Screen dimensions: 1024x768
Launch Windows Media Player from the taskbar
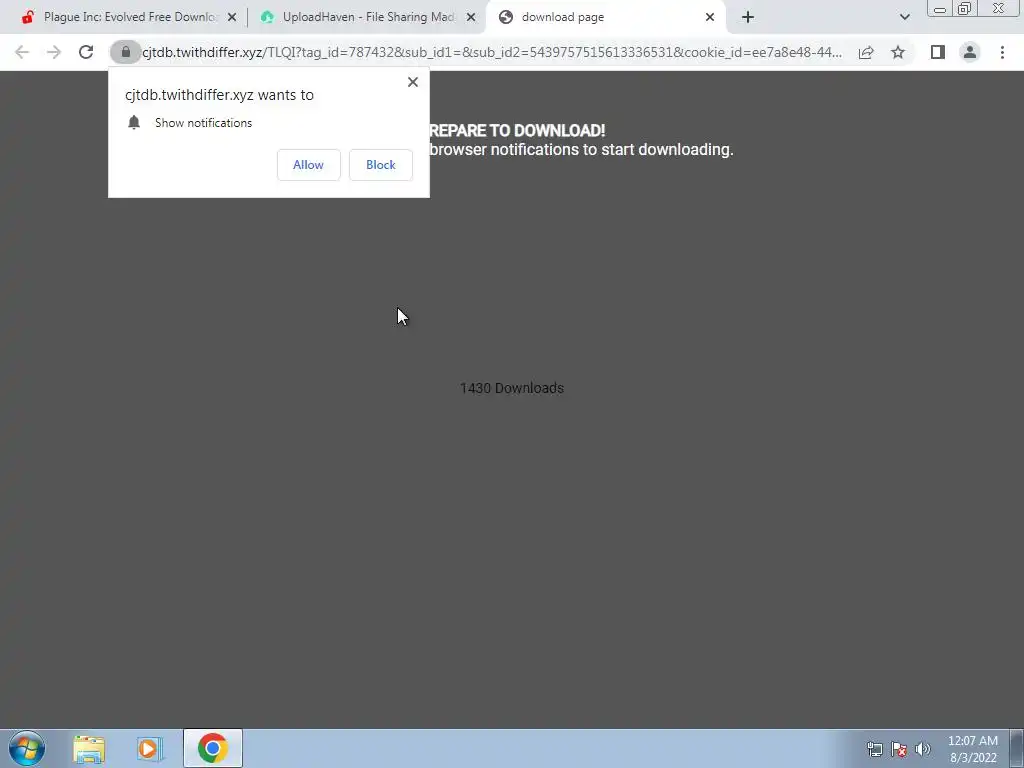[x=150, y=748]
